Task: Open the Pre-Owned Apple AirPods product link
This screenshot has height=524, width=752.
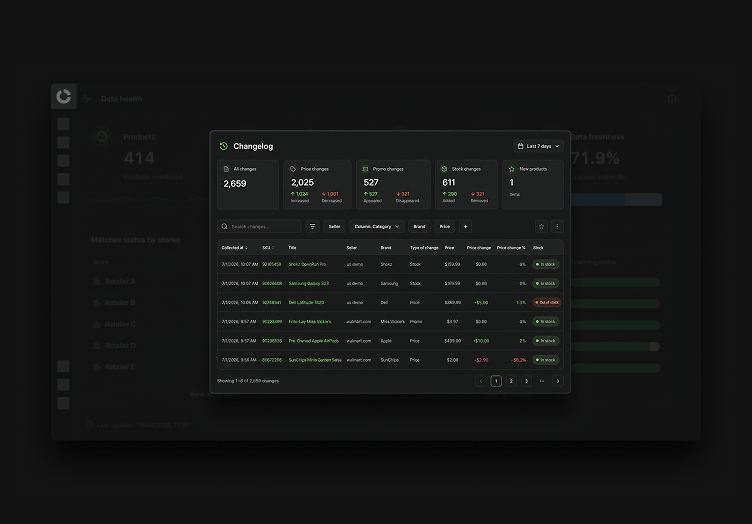Action: tap(313, 341)
